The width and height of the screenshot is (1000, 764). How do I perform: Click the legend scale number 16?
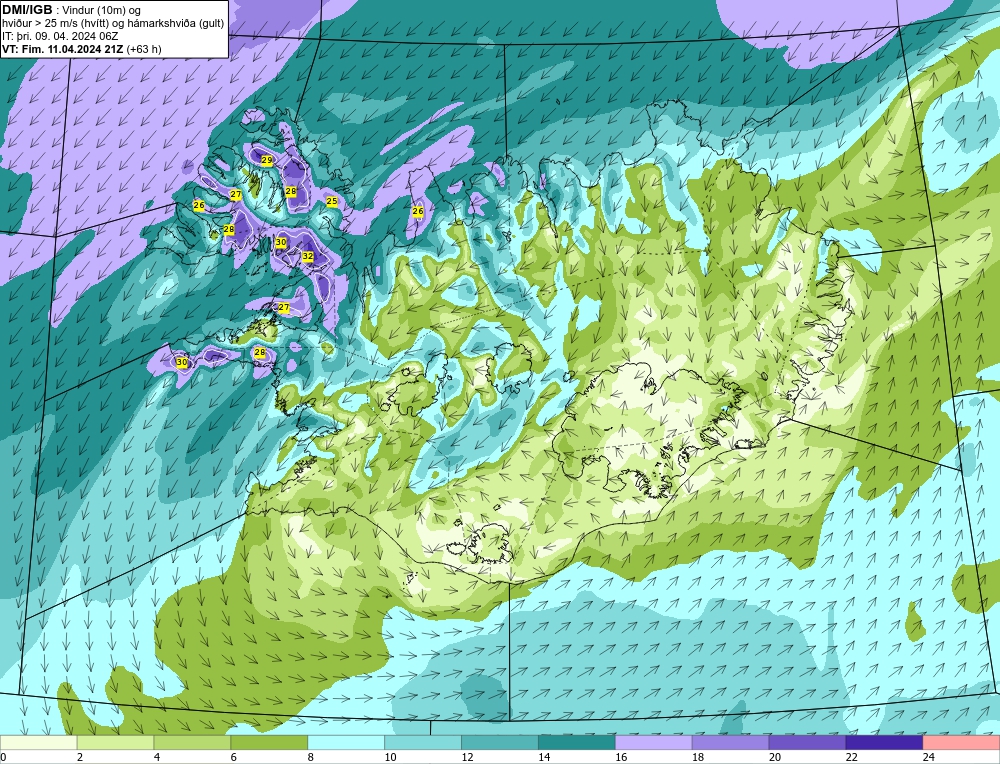tap(621, 757)
